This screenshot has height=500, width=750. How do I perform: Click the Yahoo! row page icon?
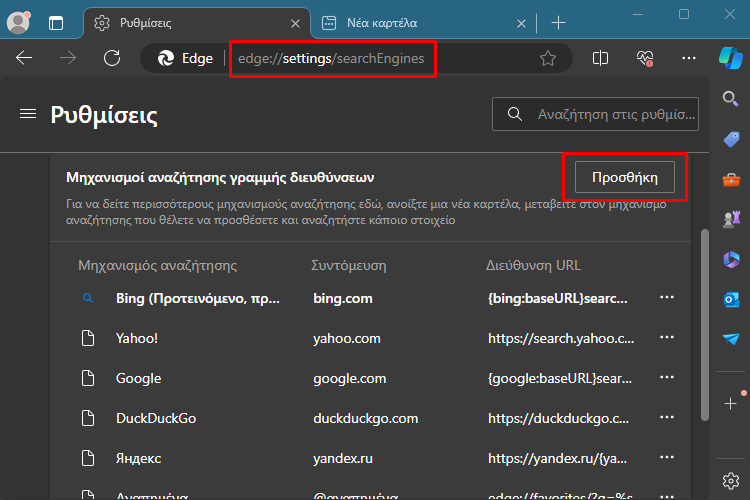pos(88,338)
